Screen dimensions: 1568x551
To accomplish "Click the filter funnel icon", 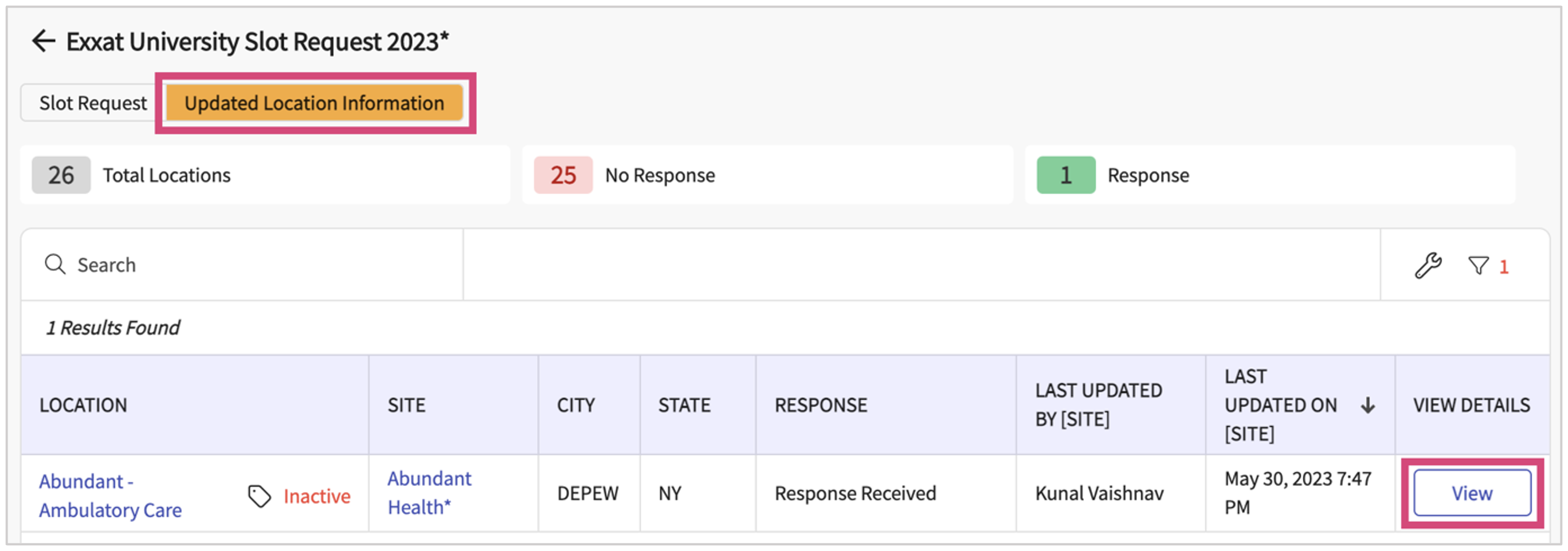I will point(1478,265).
